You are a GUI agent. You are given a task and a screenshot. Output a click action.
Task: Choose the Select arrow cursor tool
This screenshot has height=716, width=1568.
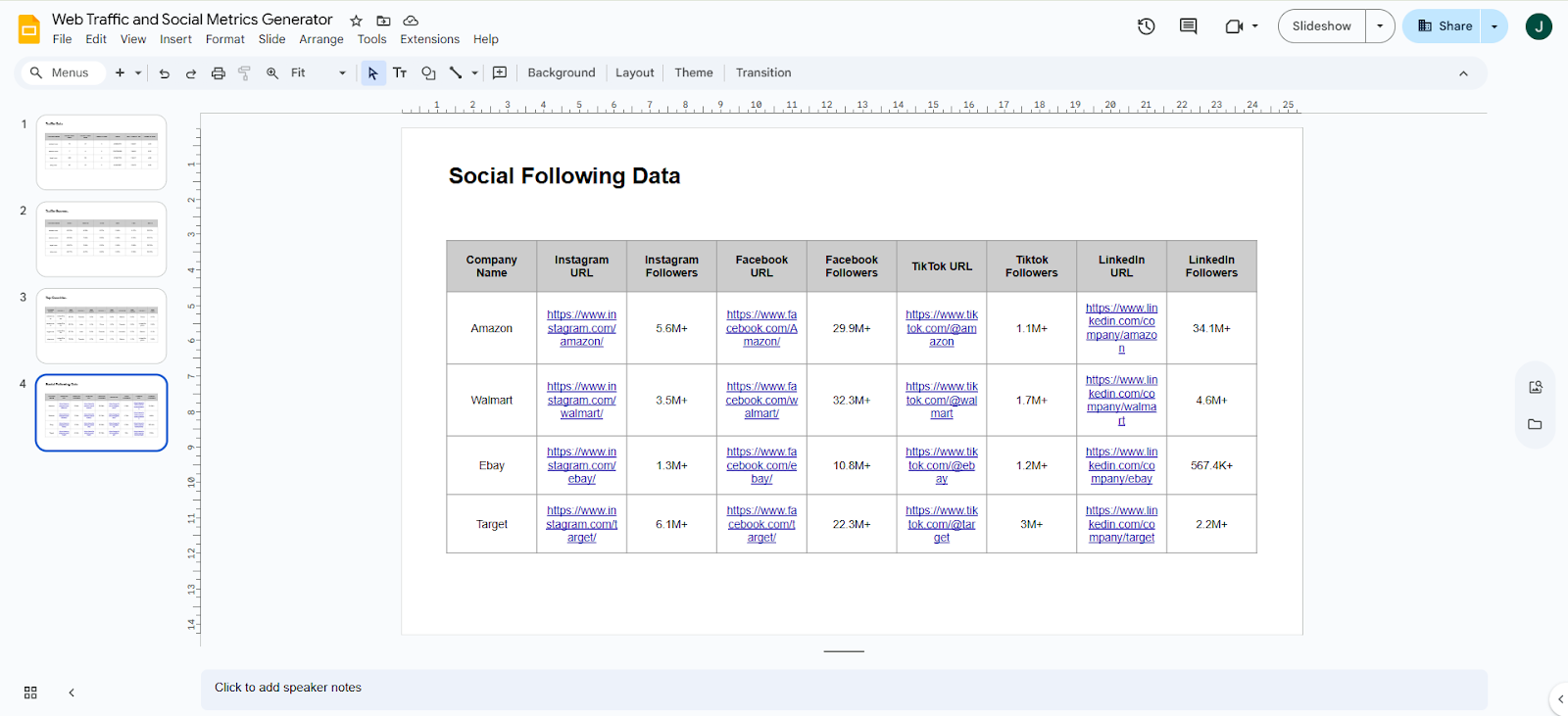[x=373, y=73]
